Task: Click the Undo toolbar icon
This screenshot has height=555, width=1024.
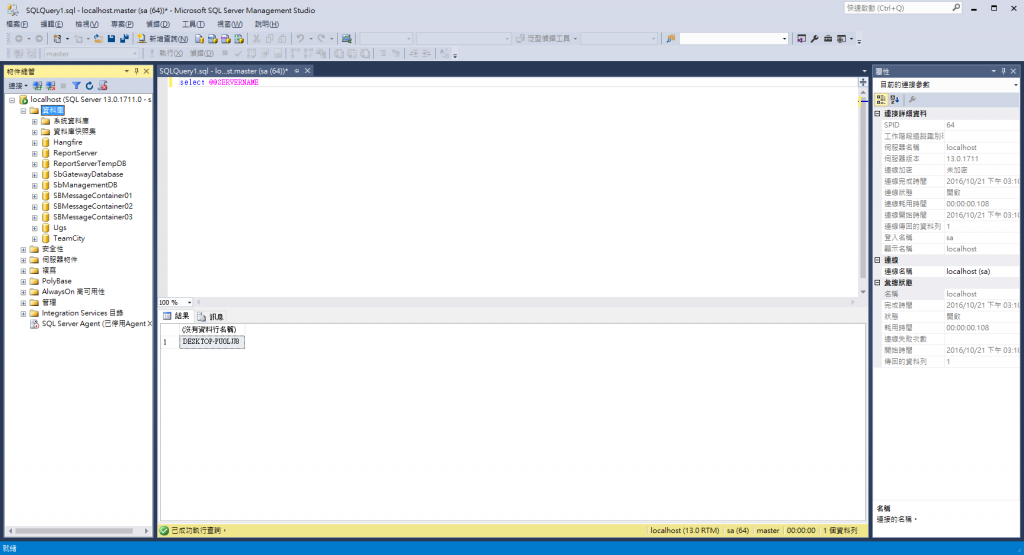Action: [x=300, y=39]
